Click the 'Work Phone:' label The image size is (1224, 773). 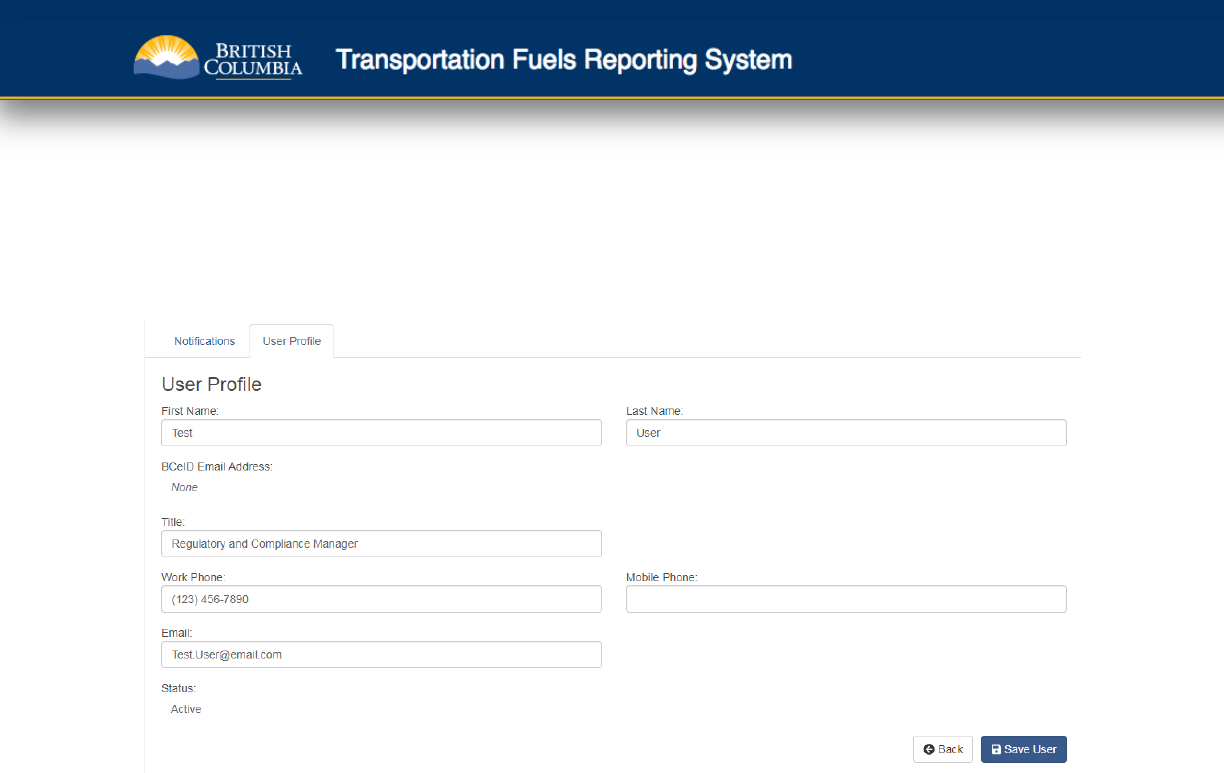click(x=193, y=577)
